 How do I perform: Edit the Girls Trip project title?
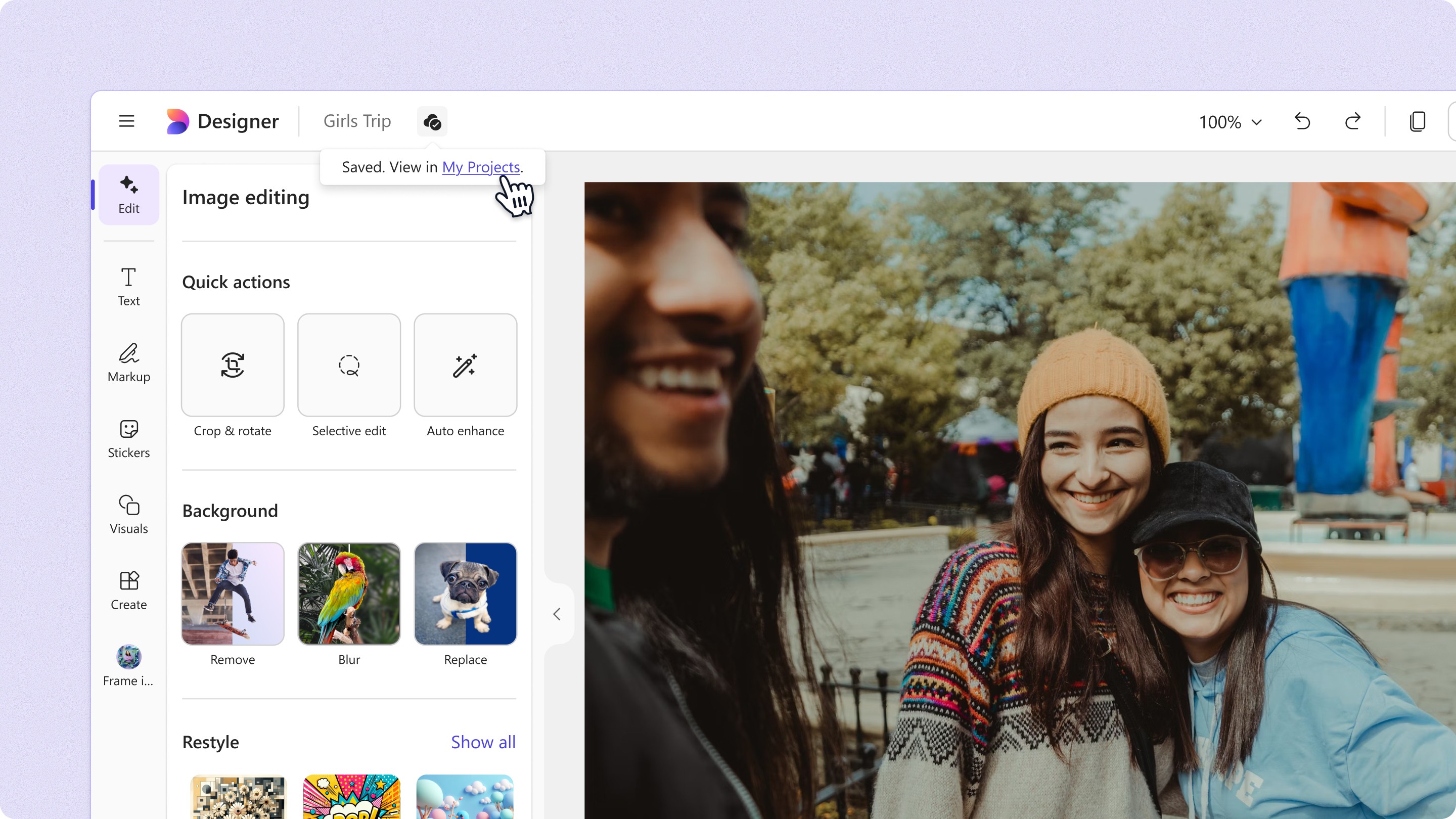(356, 121)
